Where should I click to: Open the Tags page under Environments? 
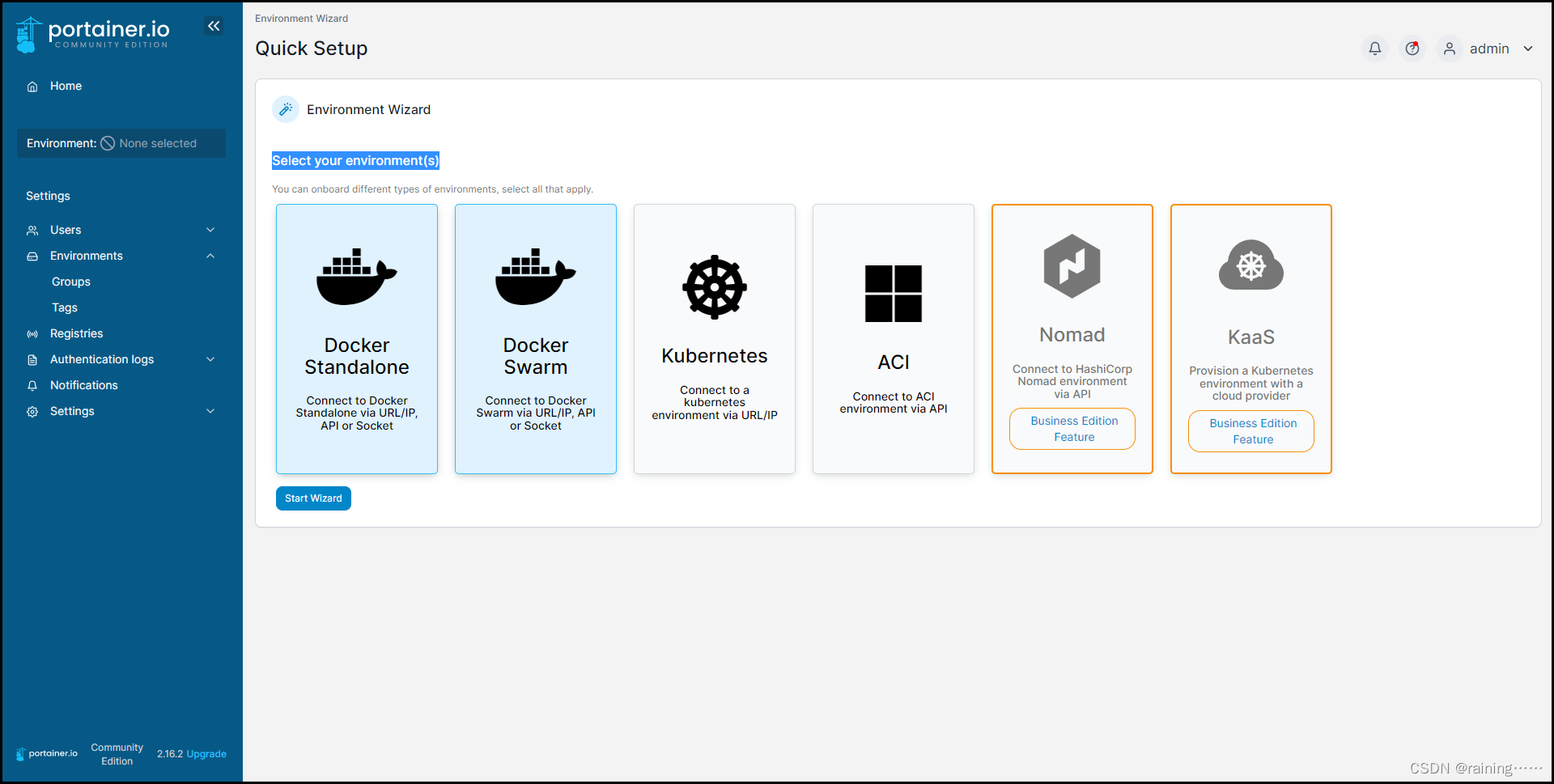click(x=64, y=307)
